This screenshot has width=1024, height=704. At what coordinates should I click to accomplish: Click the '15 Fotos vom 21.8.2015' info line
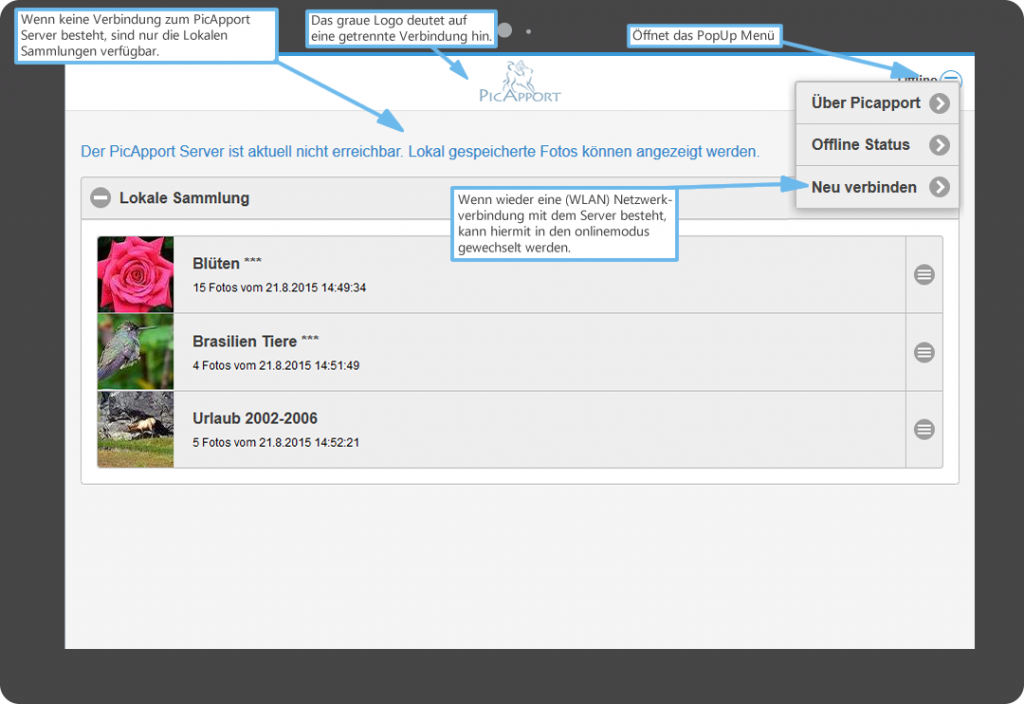pos(279,288)
